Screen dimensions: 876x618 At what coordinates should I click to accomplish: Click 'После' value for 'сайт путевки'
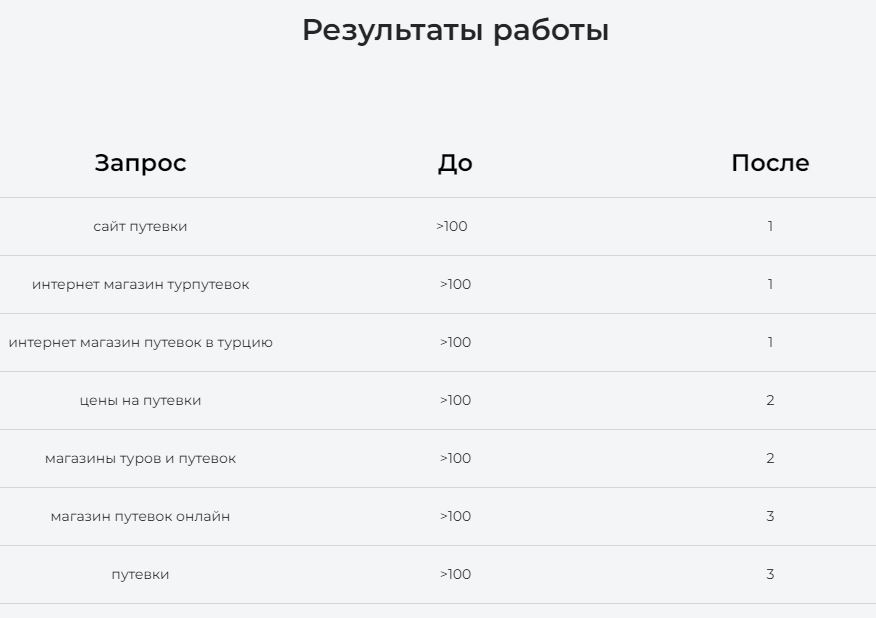(x=770, y=226)
